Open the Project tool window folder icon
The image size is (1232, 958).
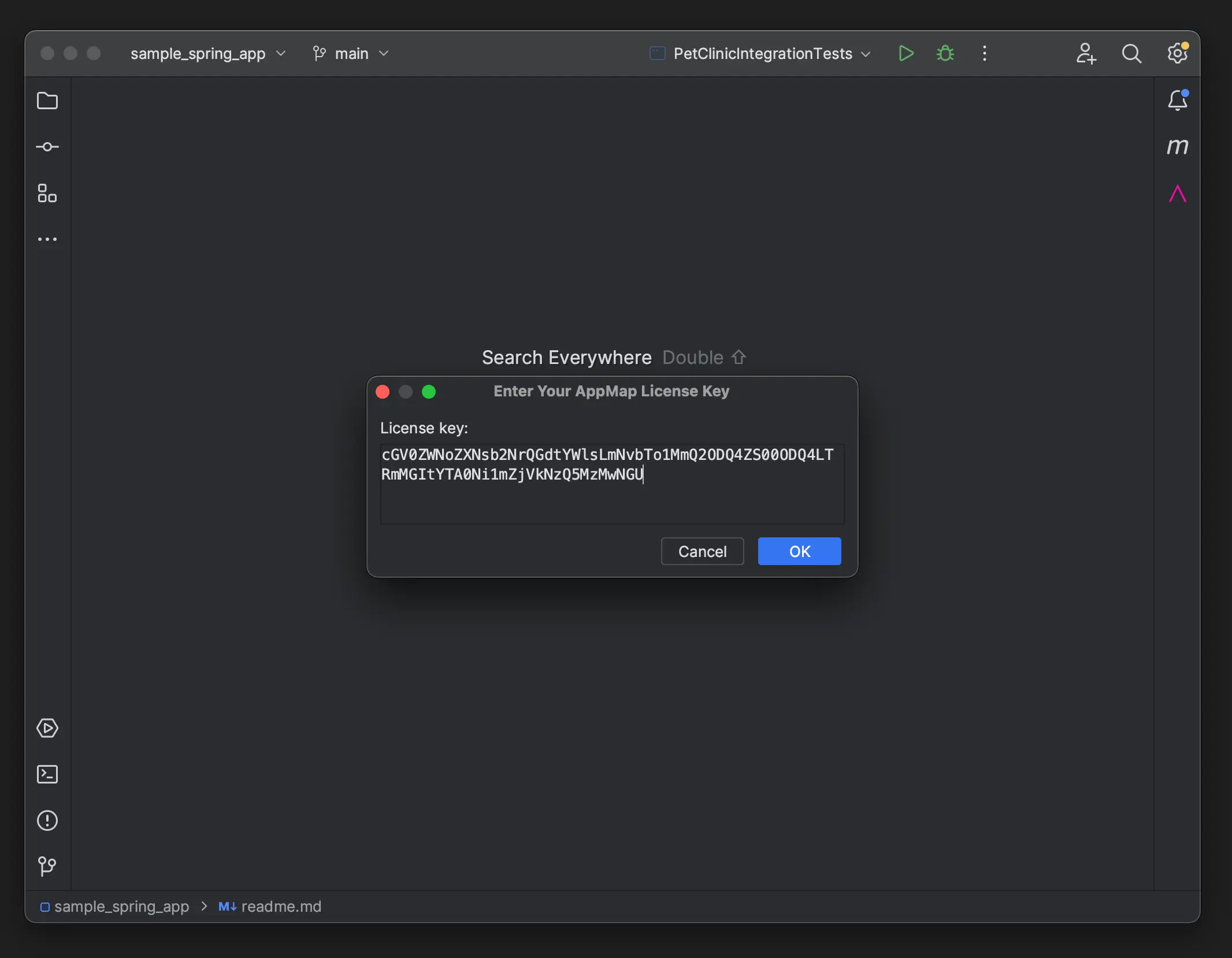tap(47, 101)
